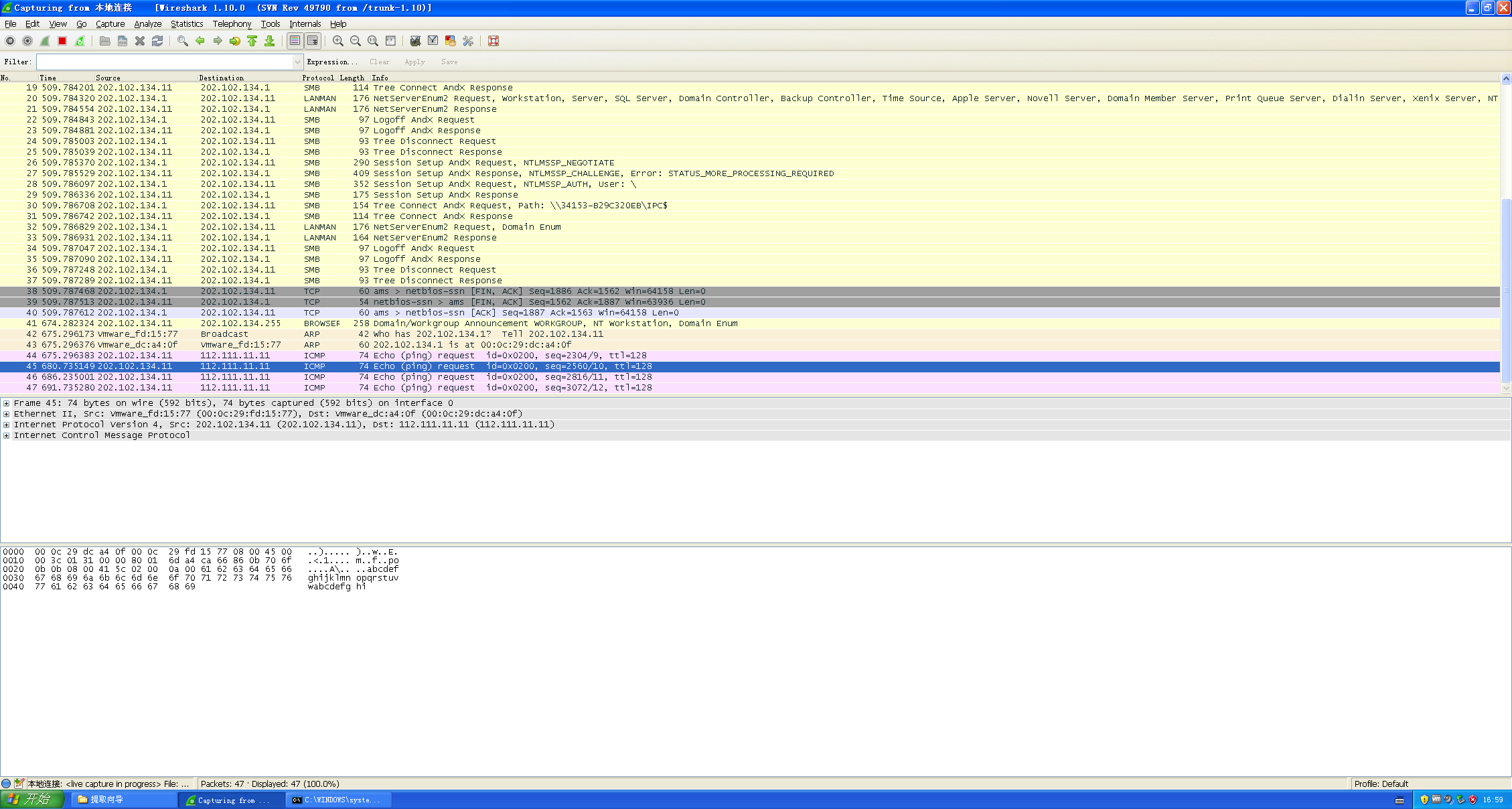Screen dimensions: 1512x809
Task: Open a saved capture file
Action: tap(105, 41)
